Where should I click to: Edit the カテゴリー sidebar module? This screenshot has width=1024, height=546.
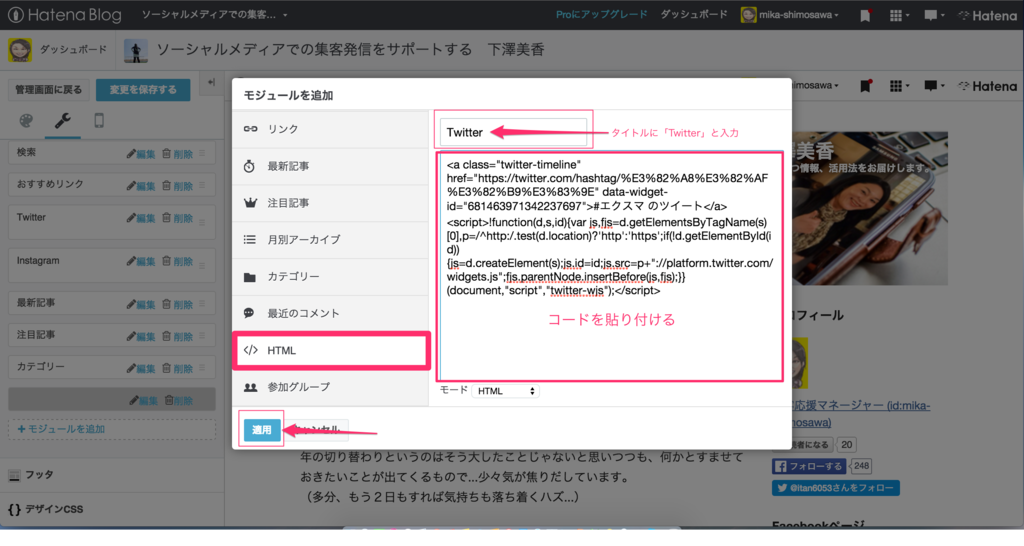(x=141, y=368)
